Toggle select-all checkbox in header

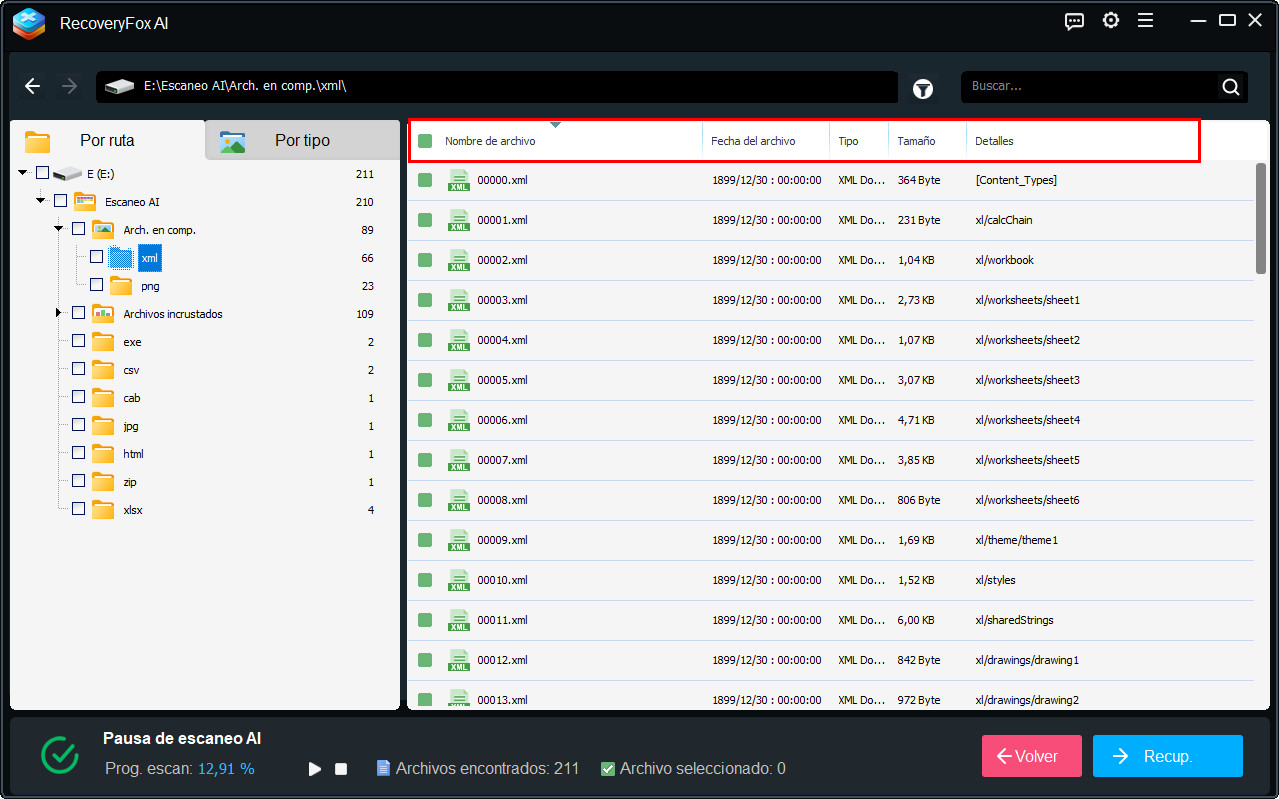point(425,141)
